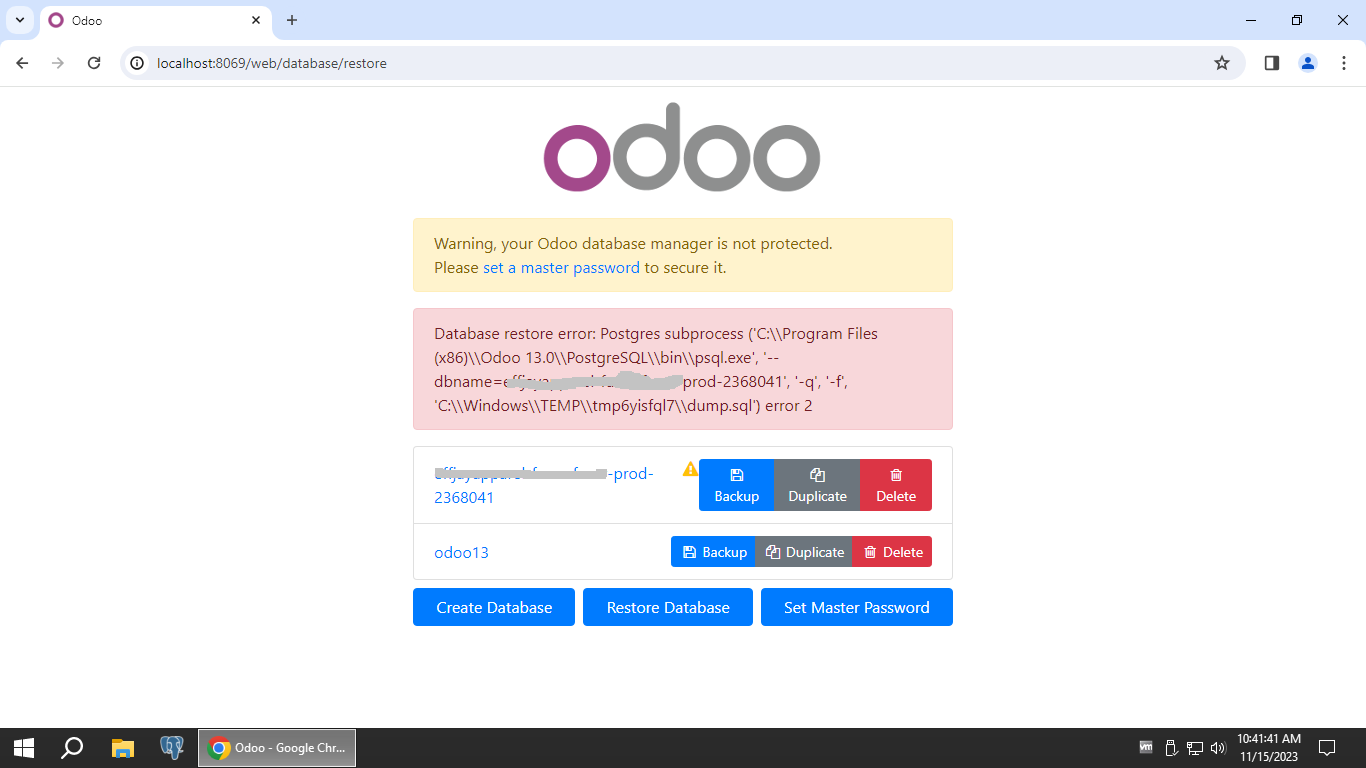Click the VMware tray icon

click(1146, 747)
